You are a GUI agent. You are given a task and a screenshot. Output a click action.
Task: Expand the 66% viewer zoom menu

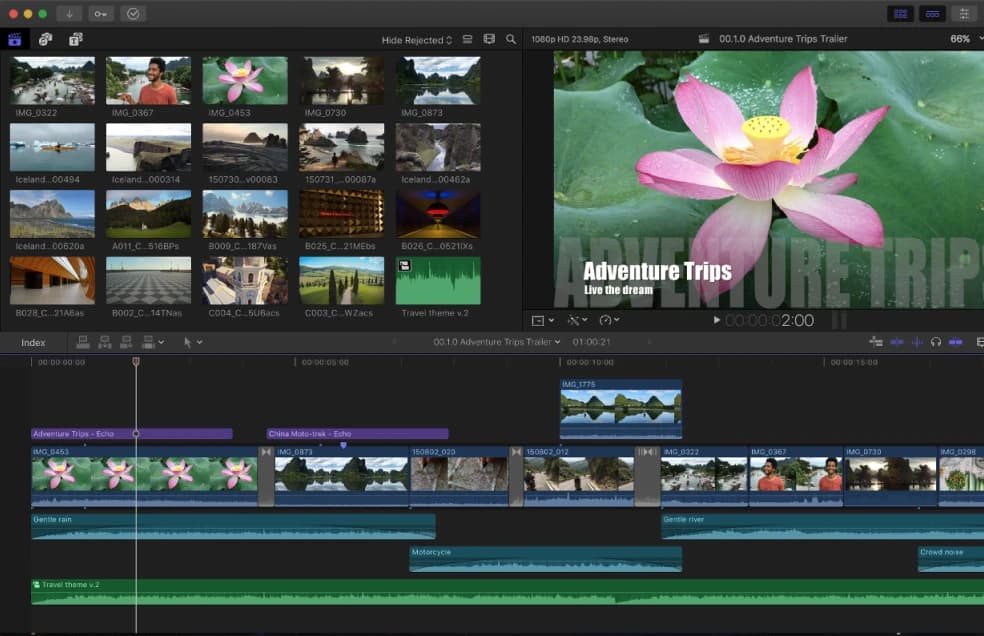pyautogui.click(x=962, y=39)
